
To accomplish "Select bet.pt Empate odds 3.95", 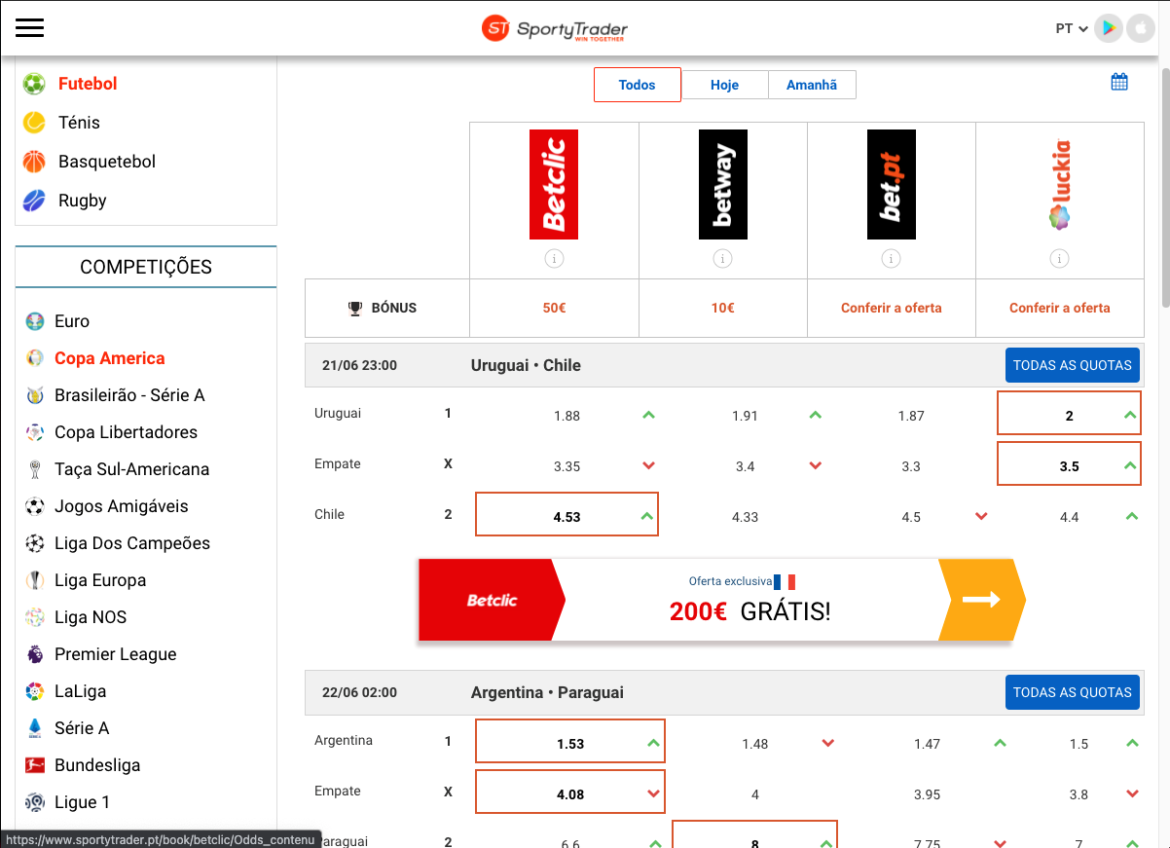I will [x=927, y=794].
